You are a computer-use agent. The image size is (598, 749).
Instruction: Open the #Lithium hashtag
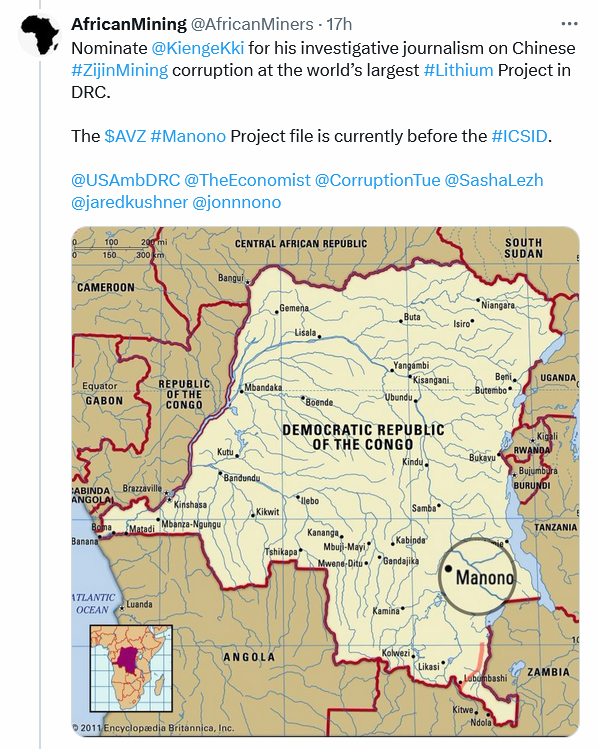[458, 70]
